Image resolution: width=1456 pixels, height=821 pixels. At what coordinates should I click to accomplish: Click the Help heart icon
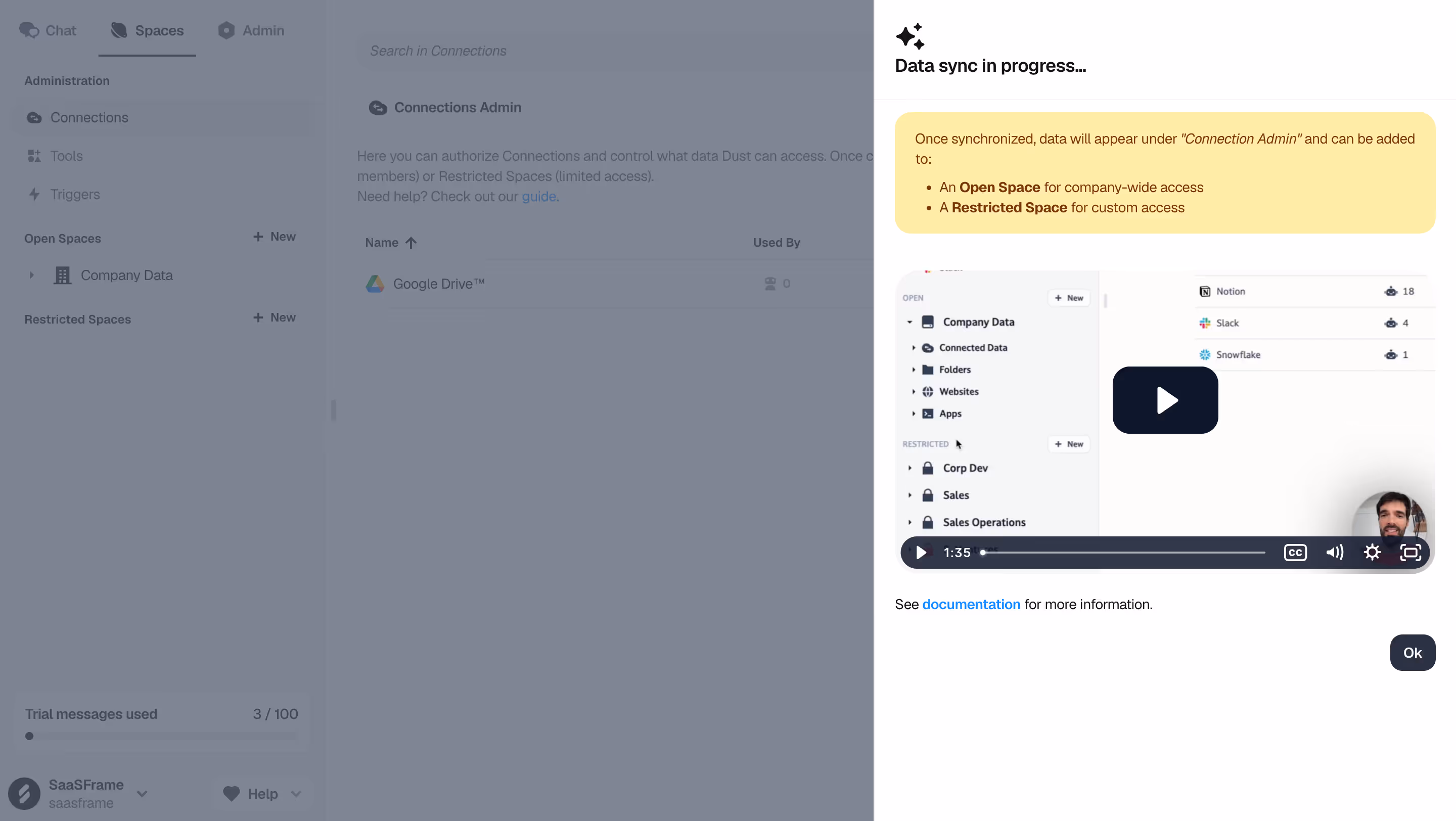click(231, 793)
